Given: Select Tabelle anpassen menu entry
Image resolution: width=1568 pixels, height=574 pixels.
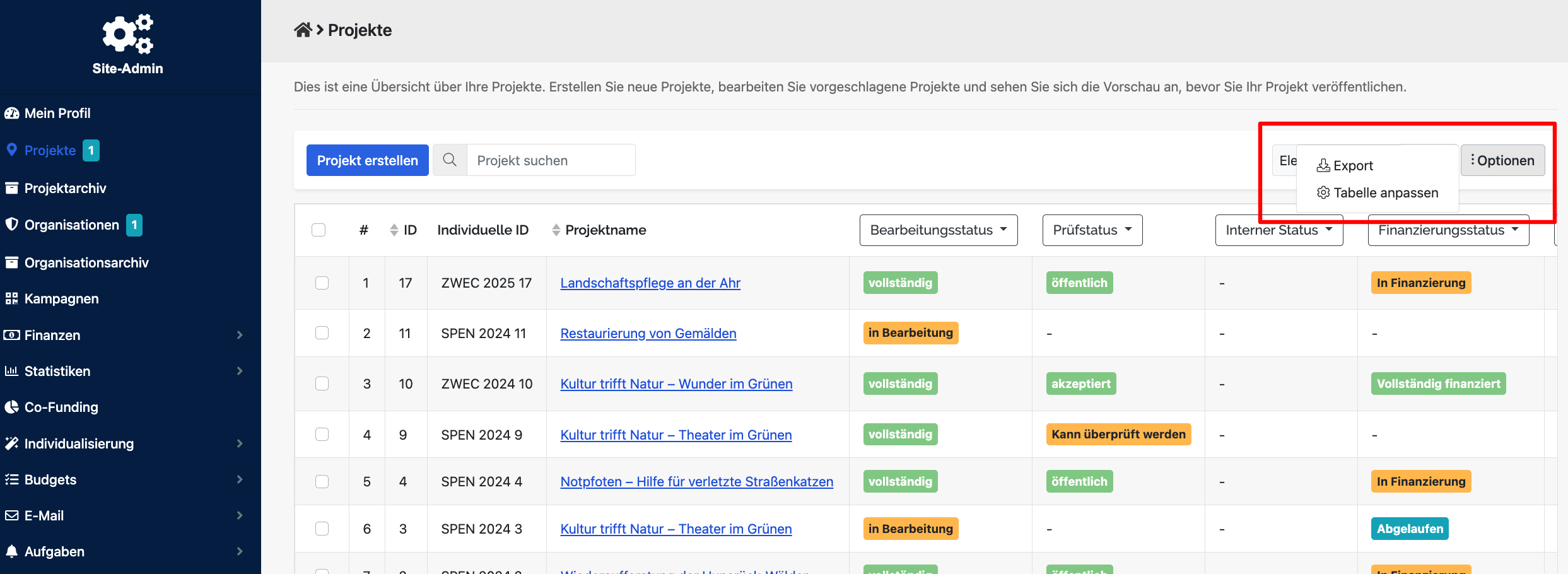Looking at the screenshot, I should pos(1385,193).
